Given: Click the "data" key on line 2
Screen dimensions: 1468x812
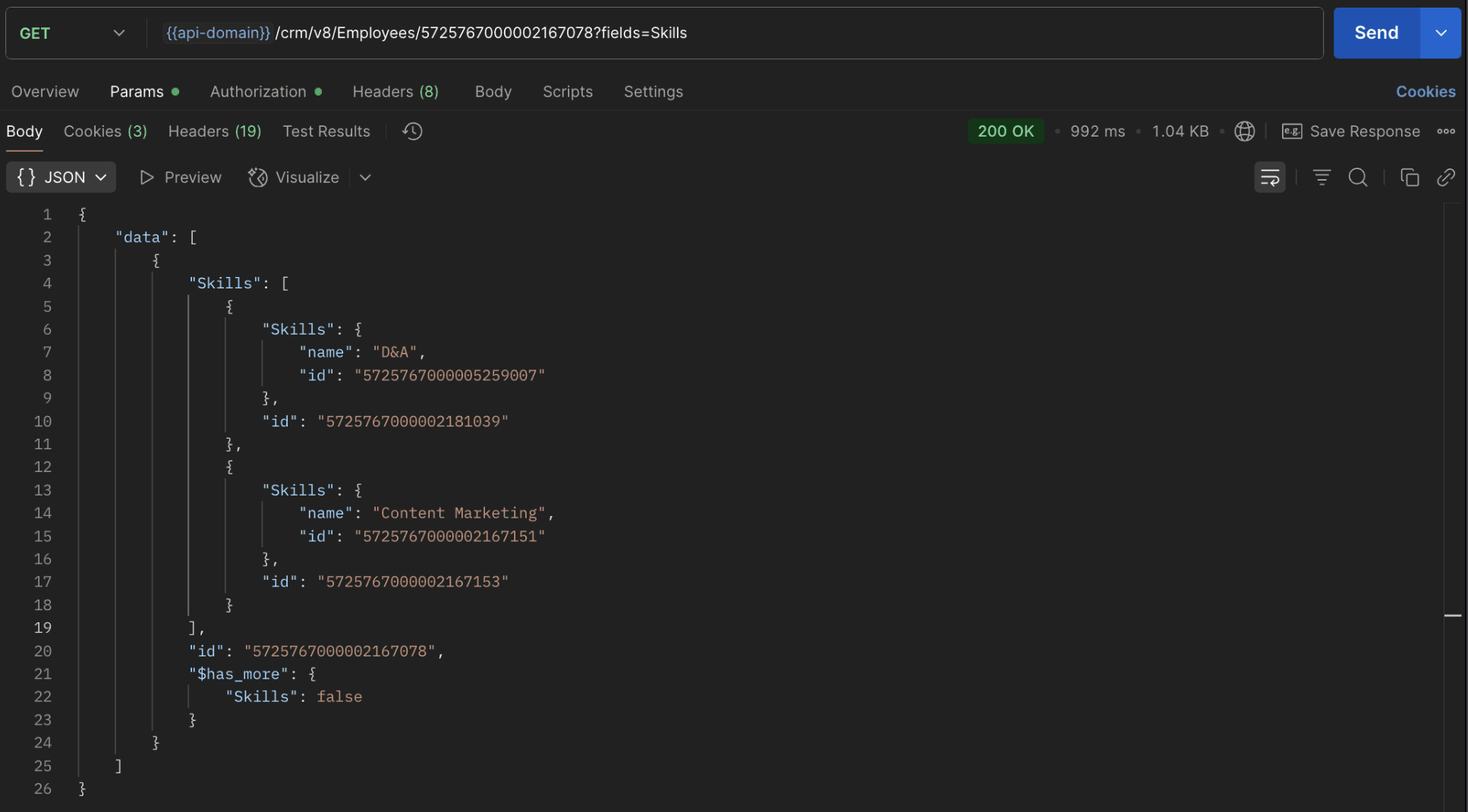Looking at the screenshot, I should (x=142, y=238).
